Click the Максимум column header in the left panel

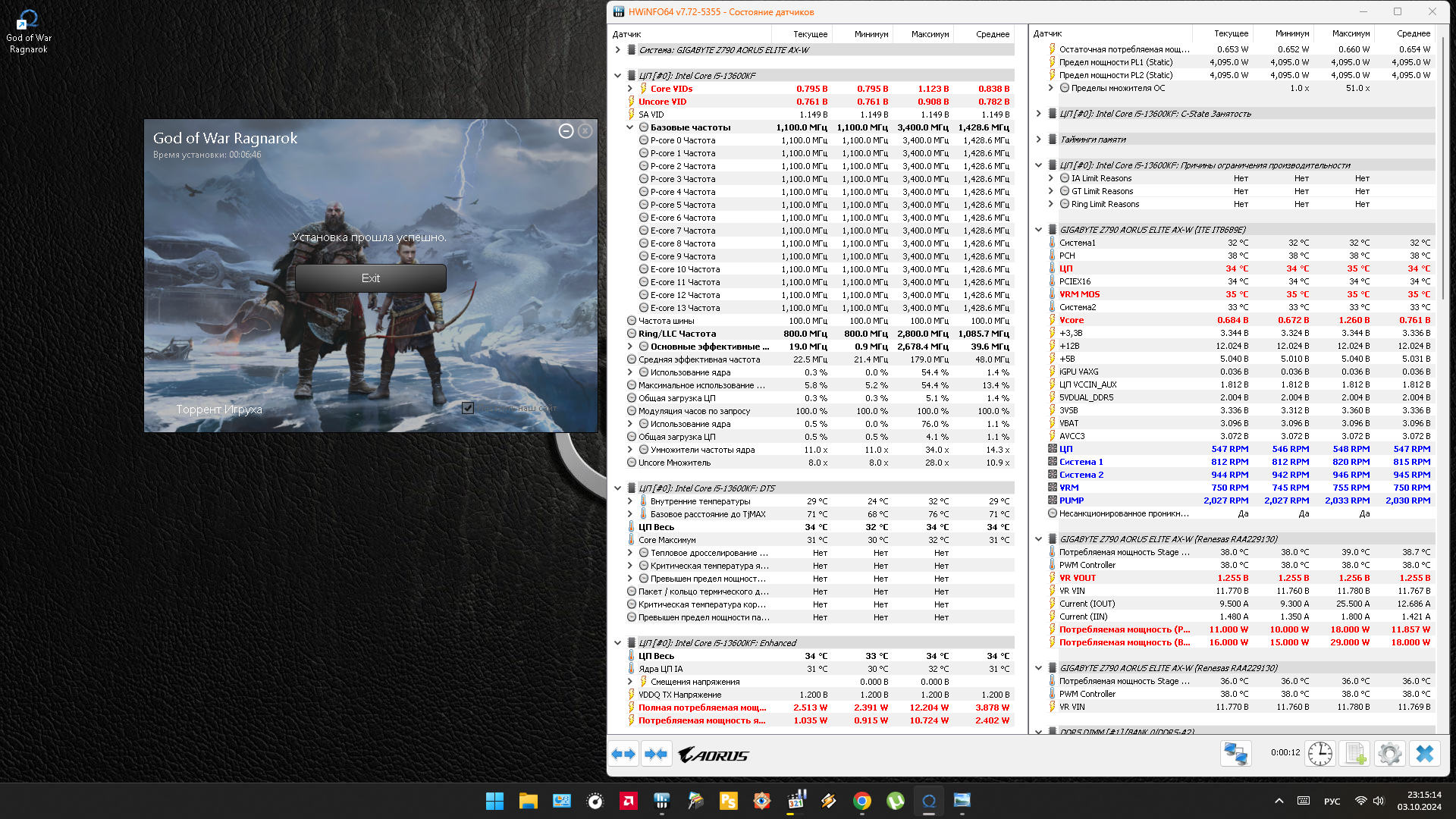pyautogui.click(x=930, y=34)
